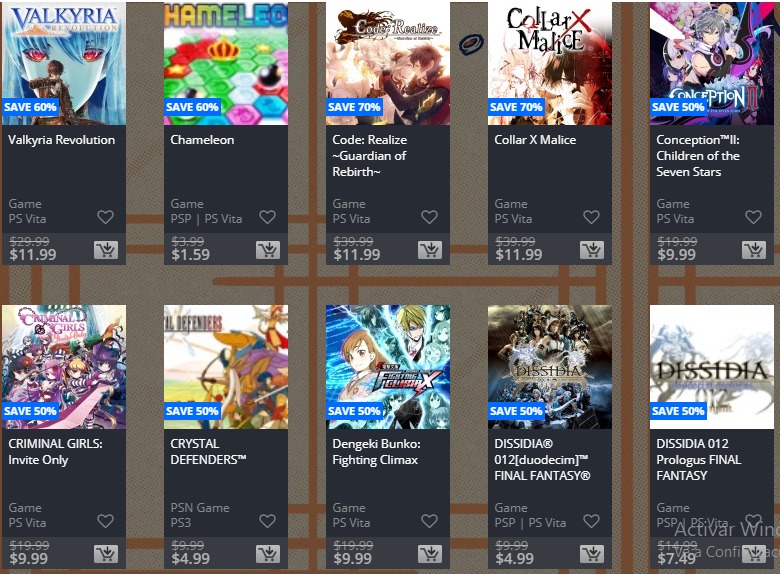The width and height of the screenshot is (780, 574).
Task: Open DISSIDIA 012 Prologus cover image
Action: point(712,367)
